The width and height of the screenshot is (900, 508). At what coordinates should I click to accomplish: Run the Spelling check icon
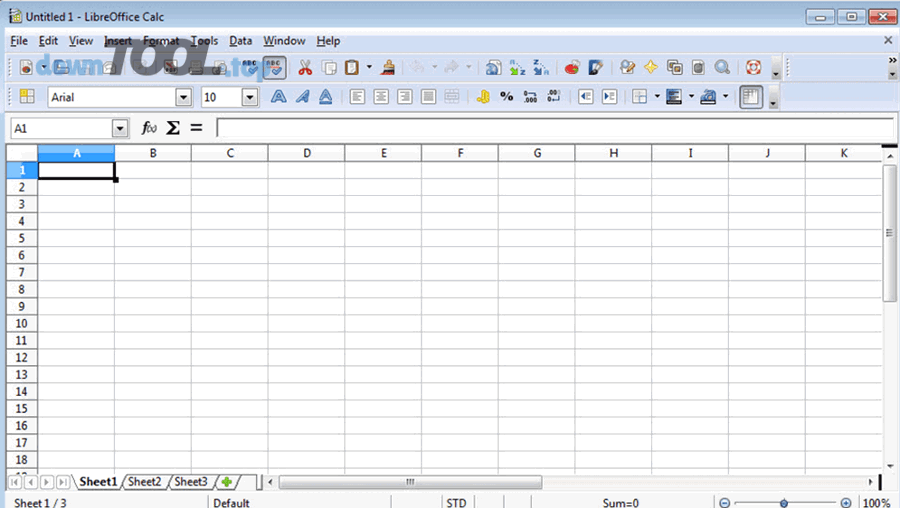tap(250, 68)
